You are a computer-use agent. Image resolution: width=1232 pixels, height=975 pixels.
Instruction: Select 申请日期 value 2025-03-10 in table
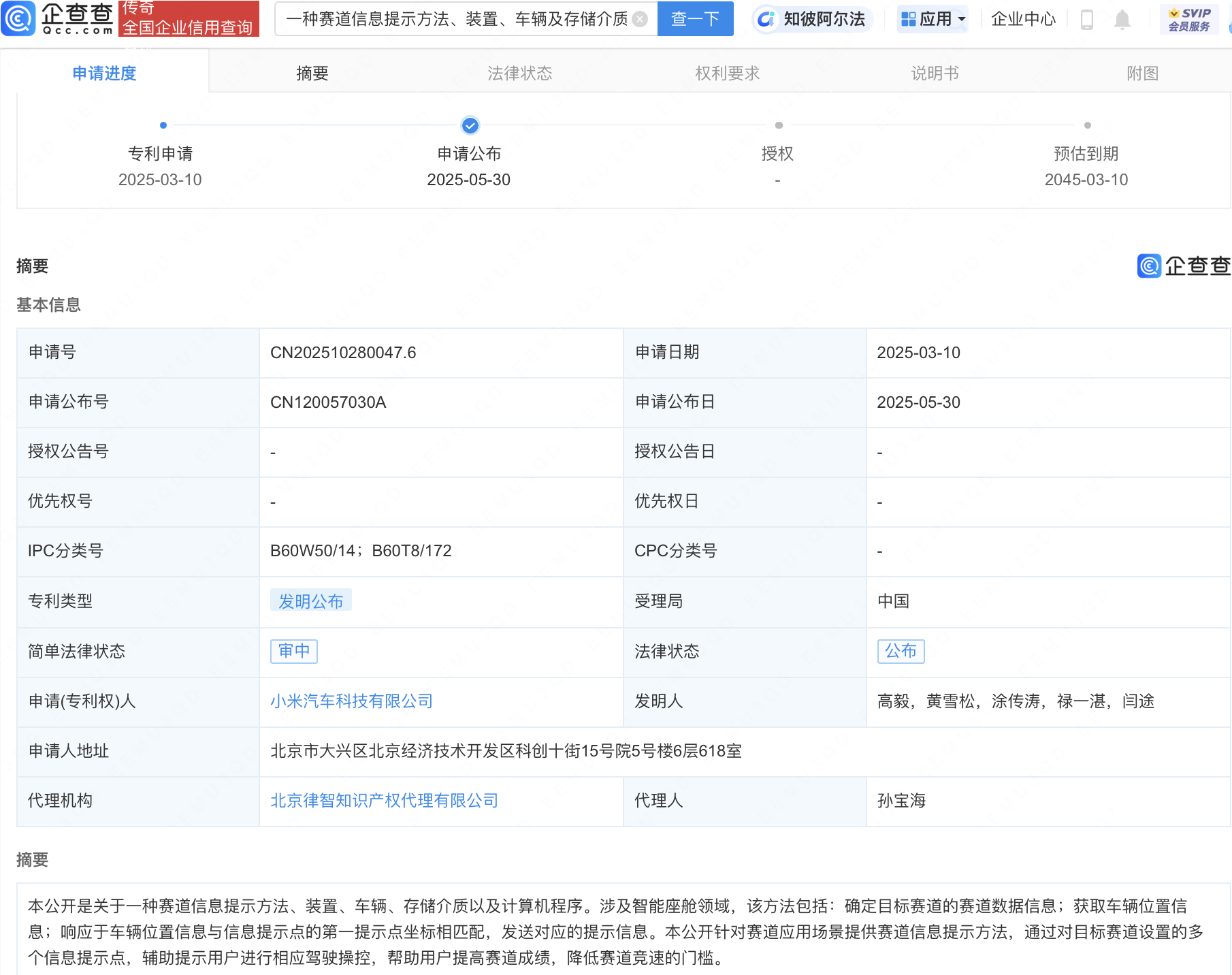tap(919, 353)
